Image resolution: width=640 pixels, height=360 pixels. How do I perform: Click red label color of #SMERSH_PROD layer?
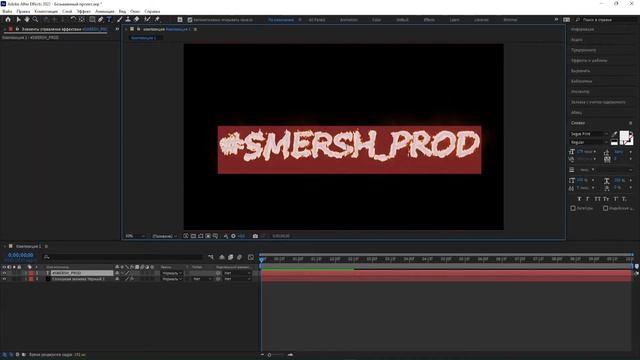click(x=31, y=273)
